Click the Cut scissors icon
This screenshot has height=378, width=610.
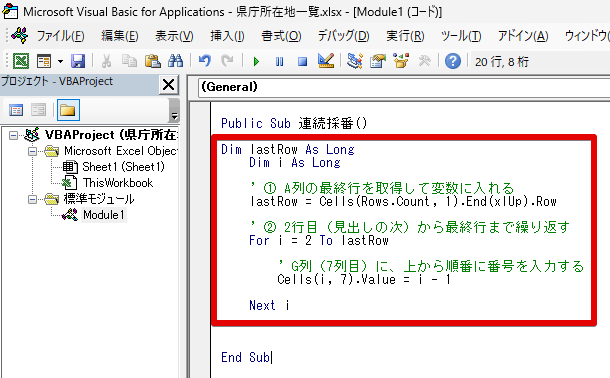point(106,61)
